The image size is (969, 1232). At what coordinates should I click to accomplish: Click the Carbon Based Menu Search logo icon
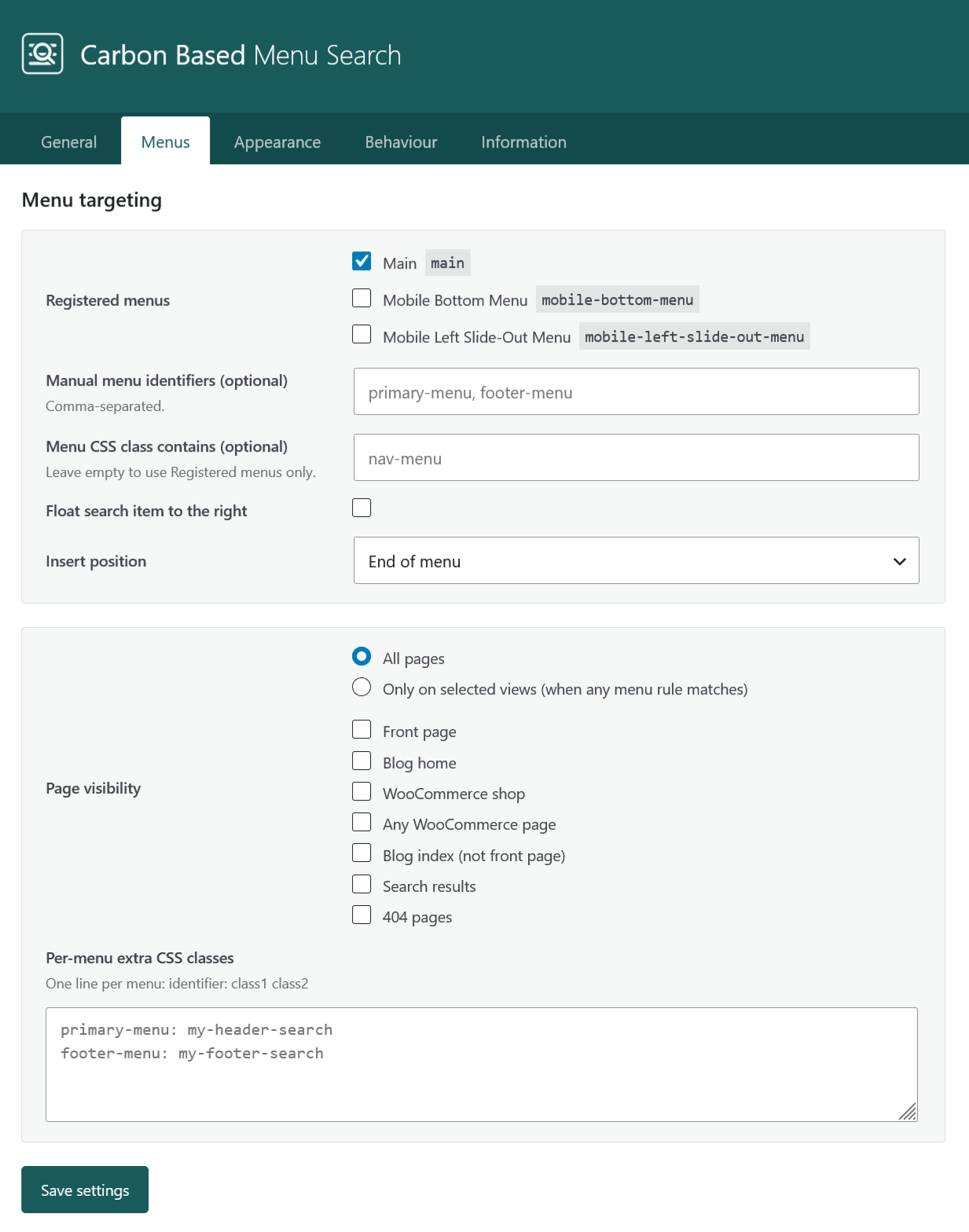tap(42, 53)
